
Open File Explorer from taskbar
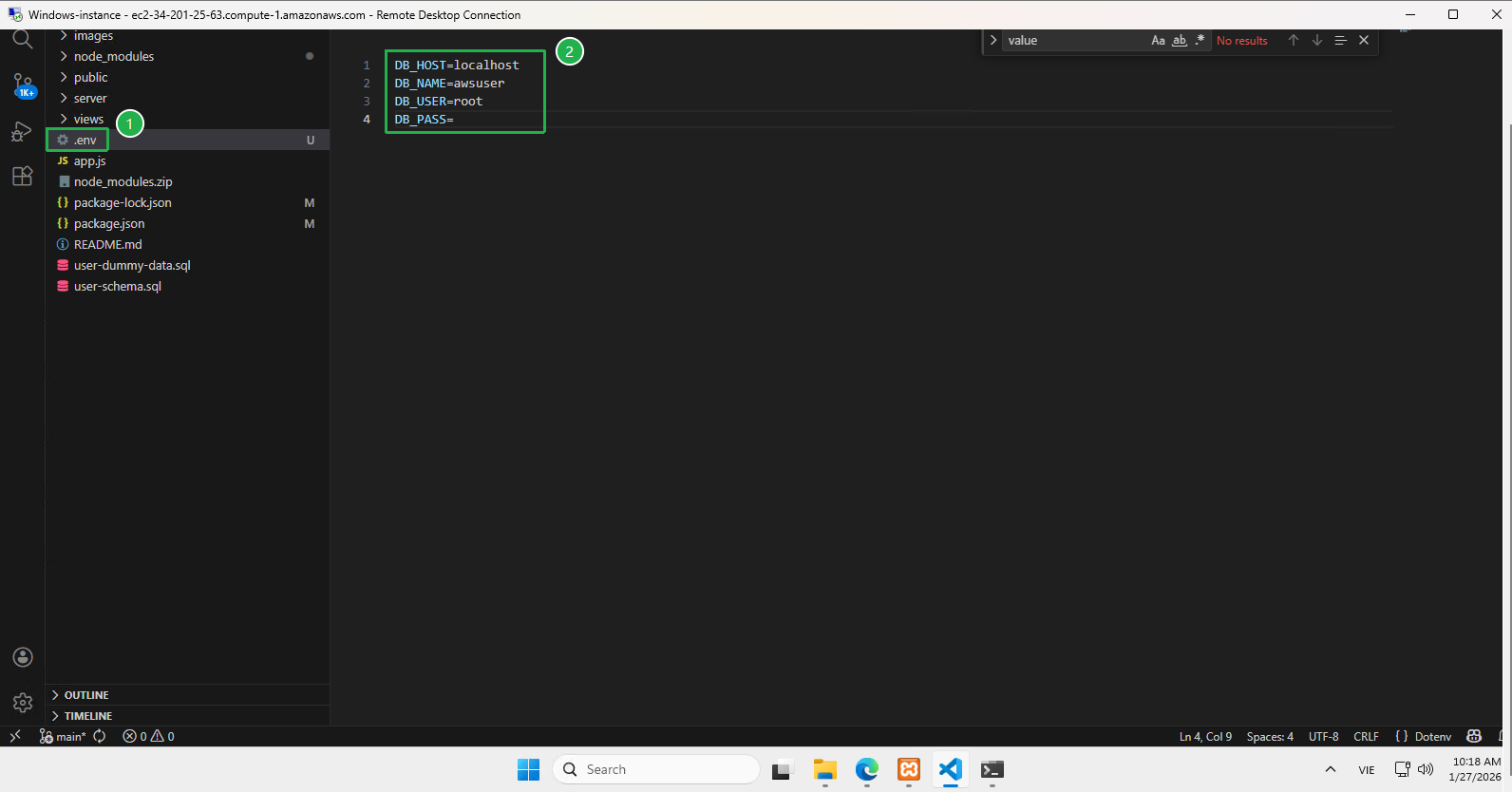(824, 769)
